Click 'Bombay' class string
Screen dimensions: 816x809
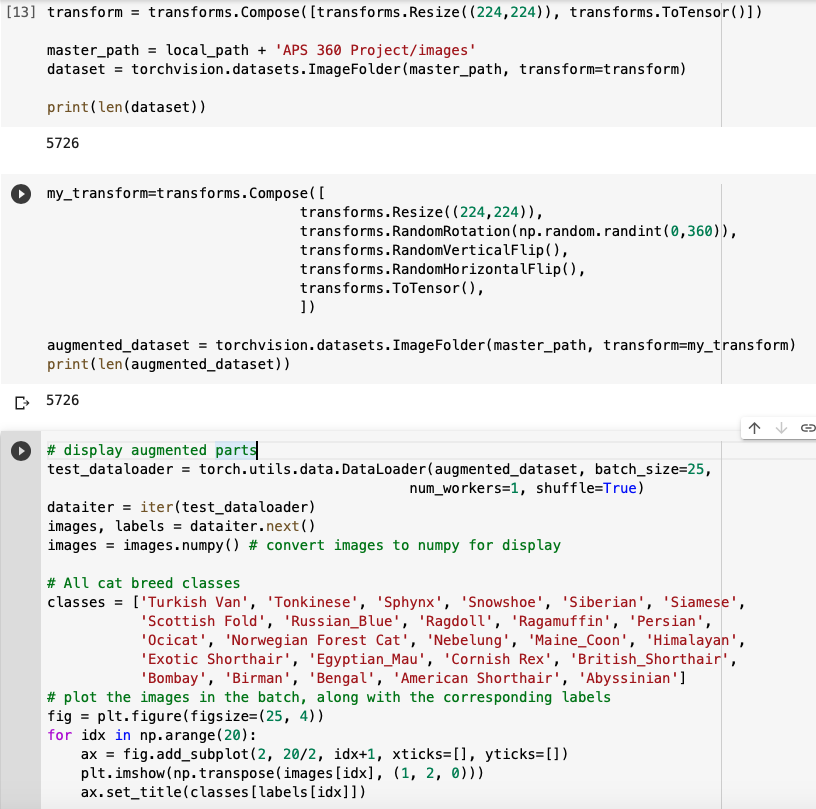pos(173,678)
